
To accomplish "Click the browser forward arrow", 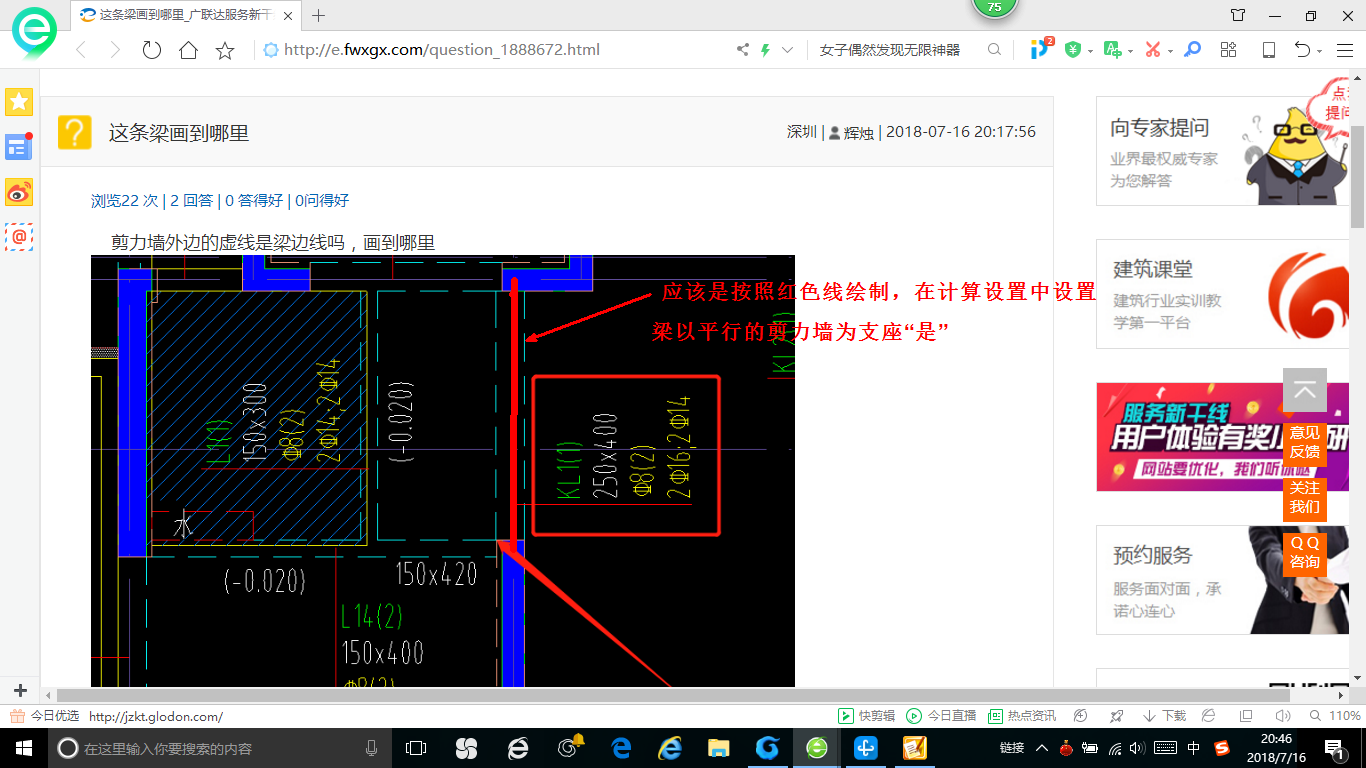I will 114,50.
